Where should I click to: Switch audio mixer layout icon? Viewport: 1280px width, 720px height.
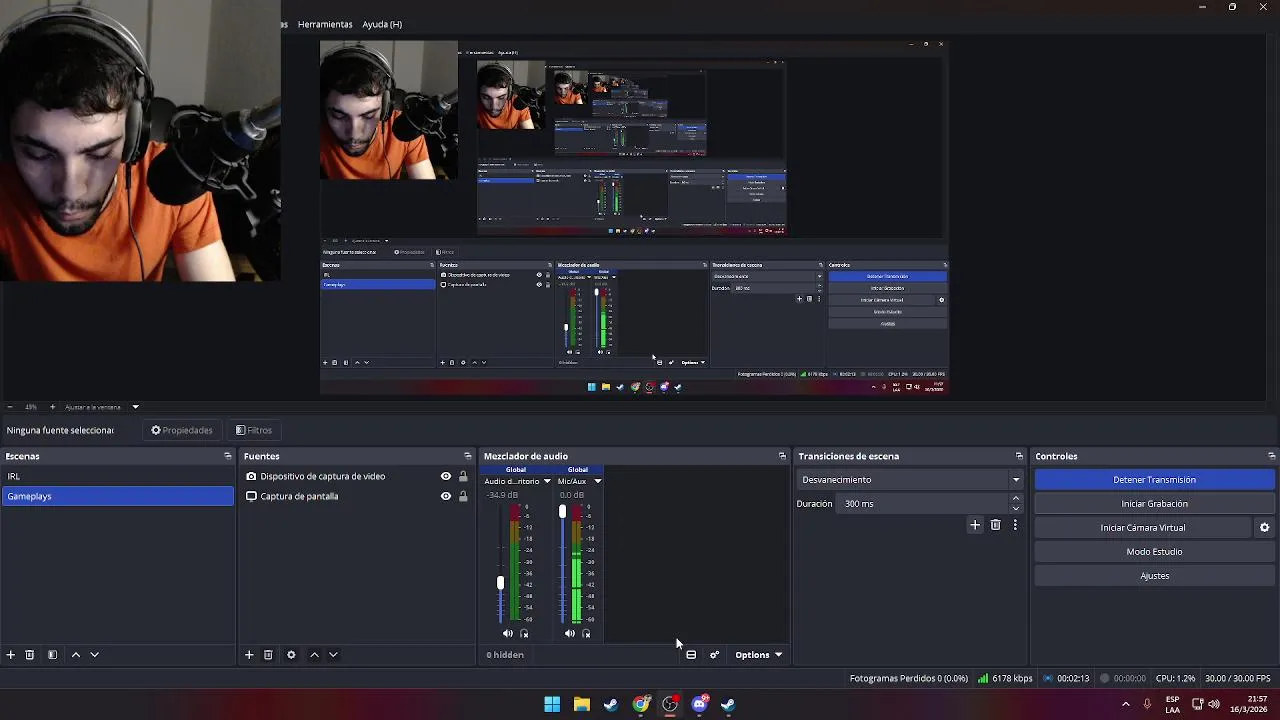691,655
